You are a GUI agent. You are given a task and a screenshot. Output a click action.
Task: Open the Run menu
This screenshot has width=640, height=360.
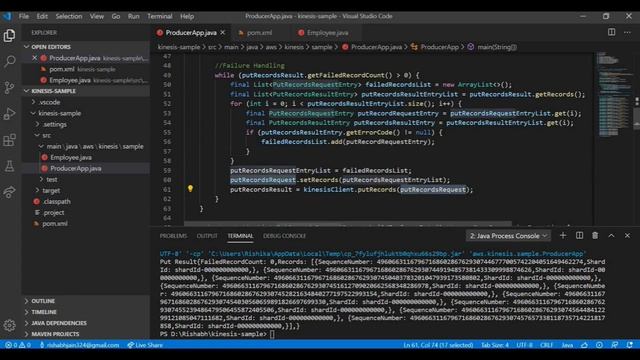click(133, 16)
